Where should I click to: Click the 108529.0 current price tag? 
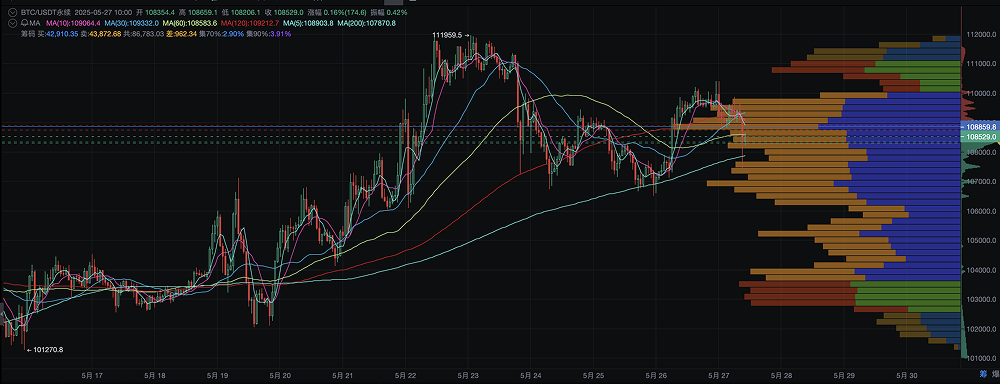coord(980,137)
